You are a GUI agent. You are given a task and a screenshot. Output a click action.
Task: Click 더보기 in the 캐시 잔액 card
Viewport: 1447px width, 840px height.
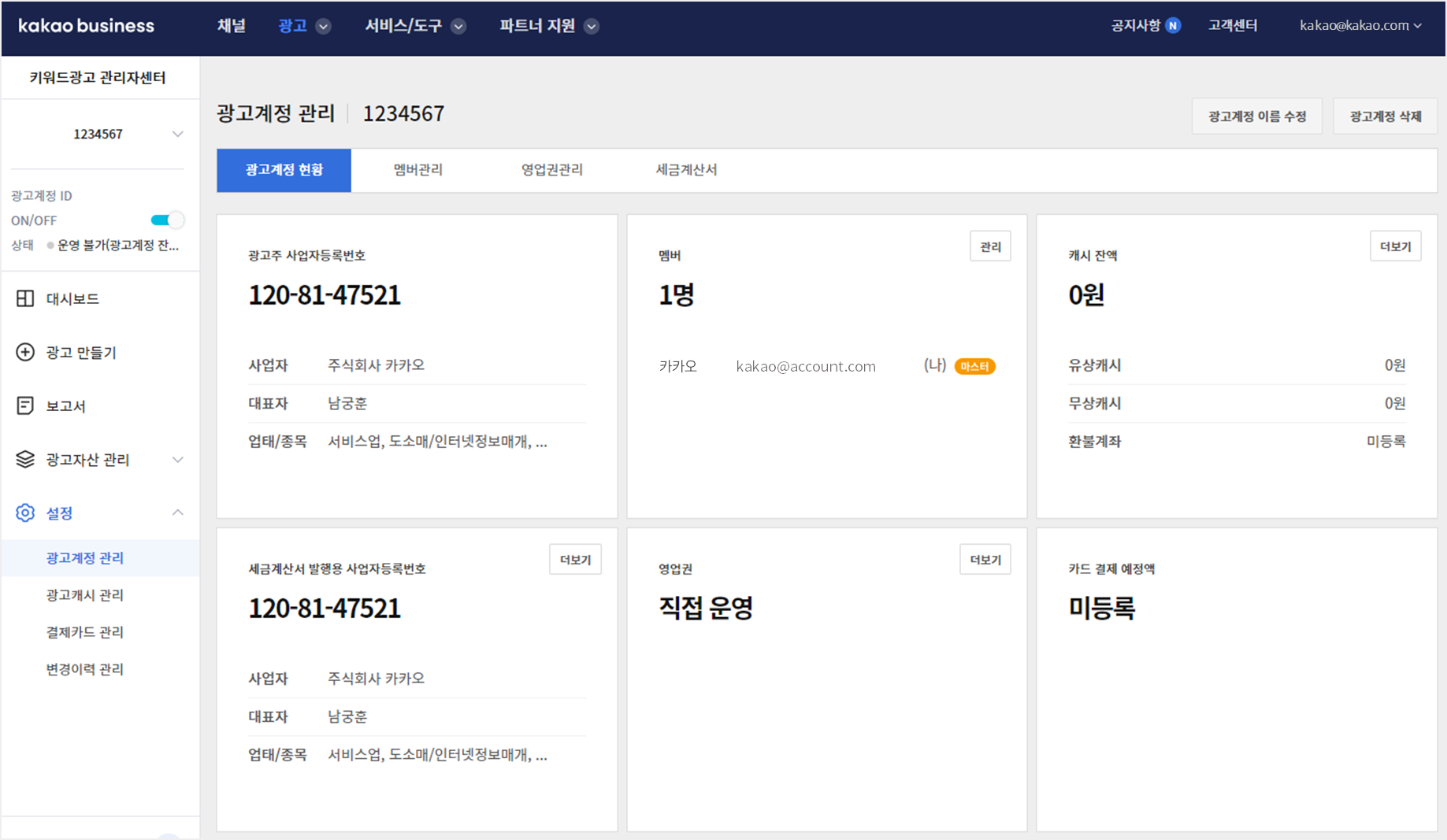click(1396, 246)
